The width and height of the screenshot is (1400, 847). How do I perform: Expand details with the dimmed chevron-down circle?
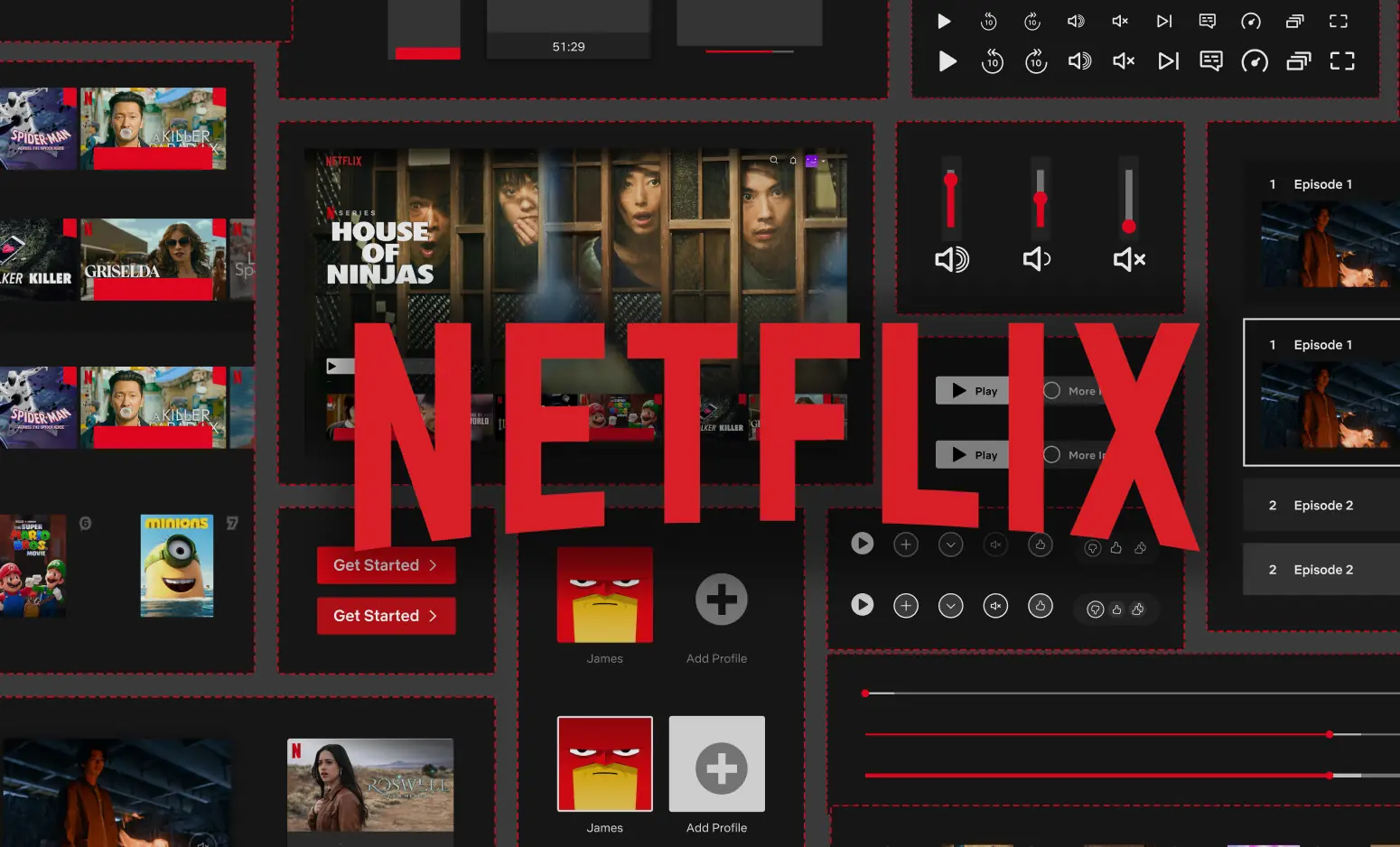[x=951, y=544]
